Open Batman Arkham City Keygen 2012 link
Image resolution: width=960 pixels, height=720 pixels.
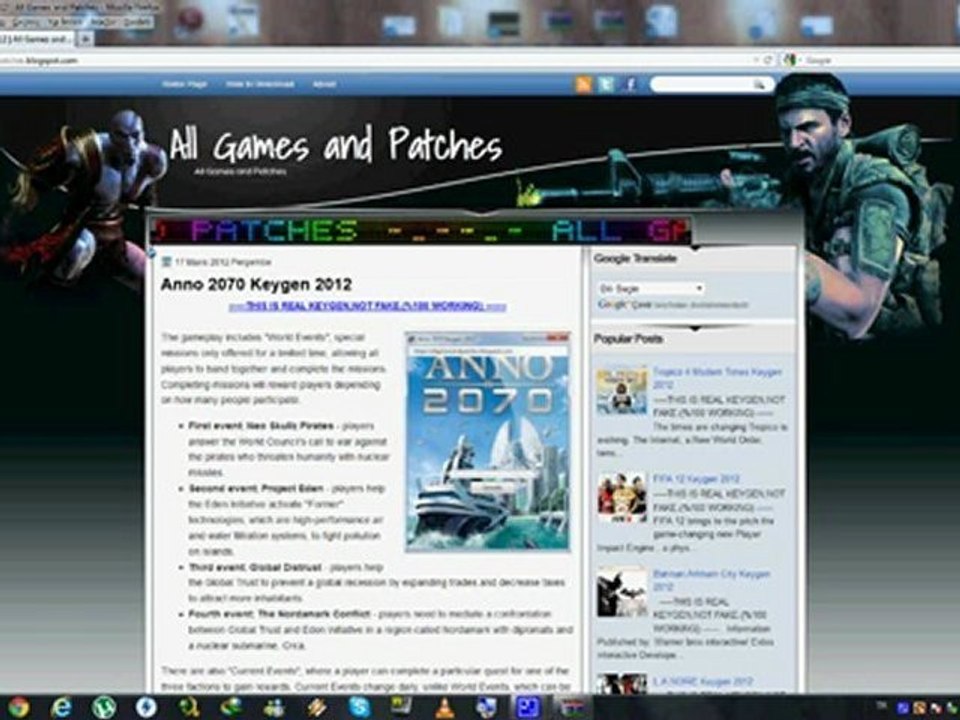711,580
